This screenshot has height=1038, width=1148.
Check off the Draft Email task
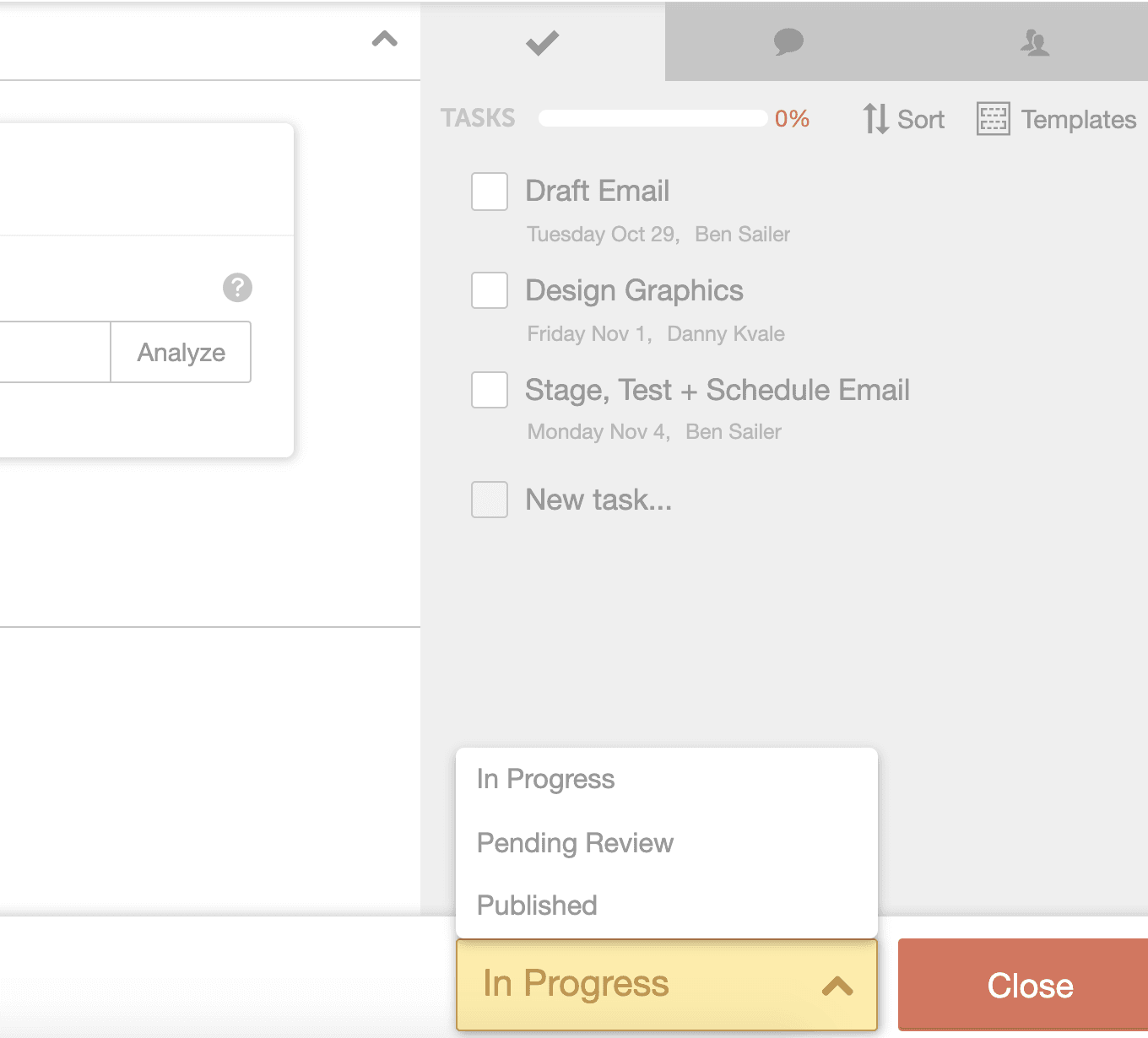click(x=490, y=192)
